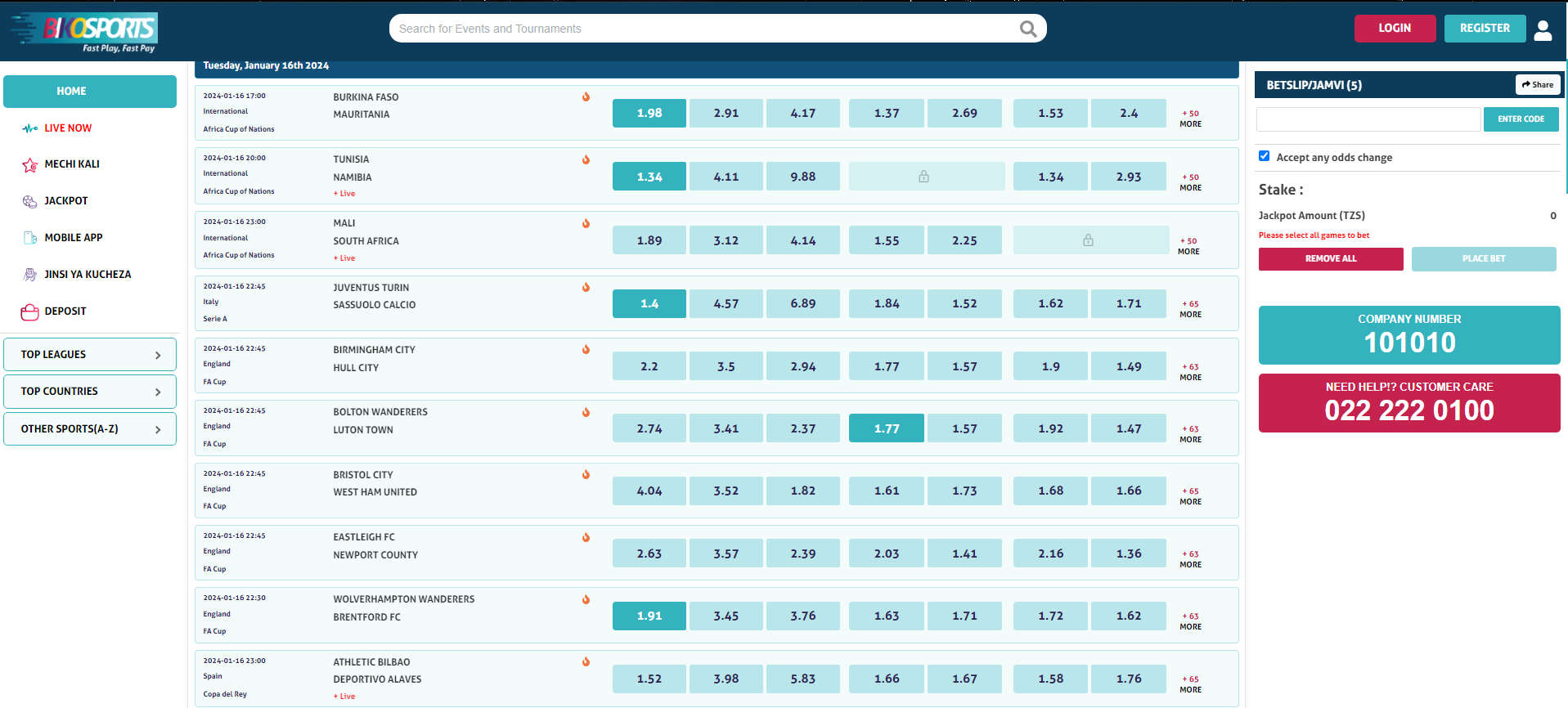Screen dimensions: 1568x708
Task: Select 5.83 odds for Deportivo Alaves
Action: [x=803, y=679]
